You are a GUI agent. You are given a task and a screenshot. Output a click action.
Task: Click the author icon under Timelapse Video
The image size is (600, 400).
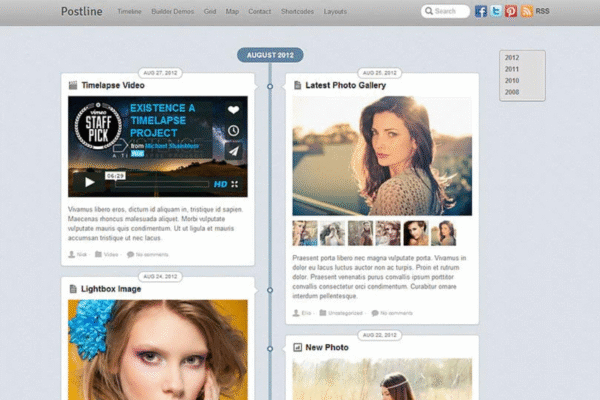point(72,254)
